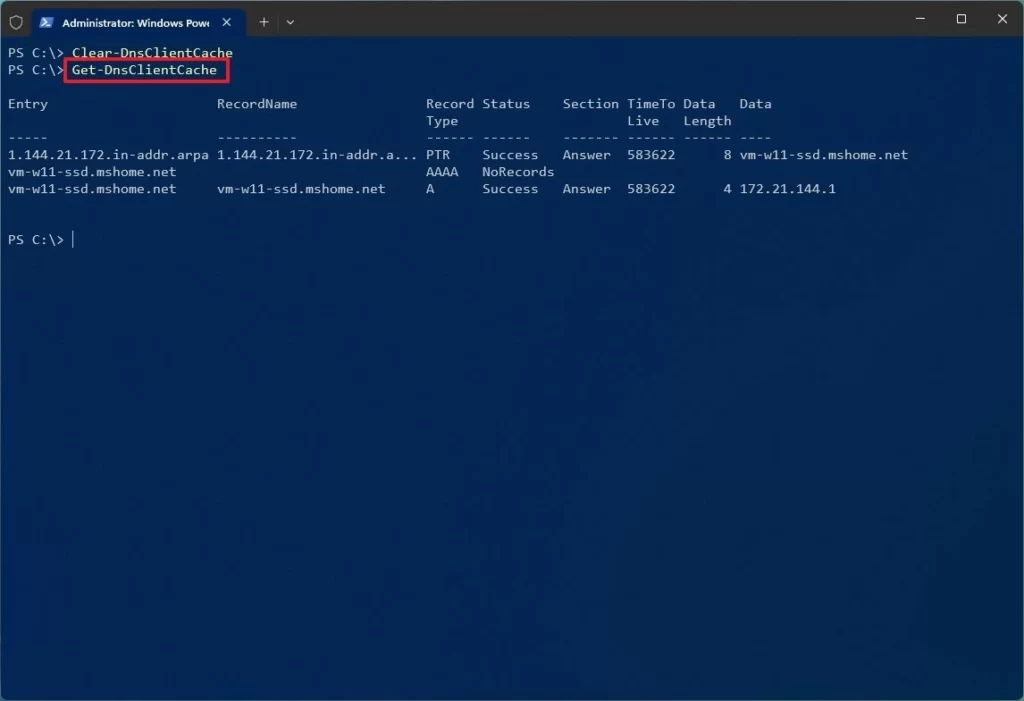Maximize the terminal window
The height and width of the screenshot is (701, 1024).
(961, 19)
